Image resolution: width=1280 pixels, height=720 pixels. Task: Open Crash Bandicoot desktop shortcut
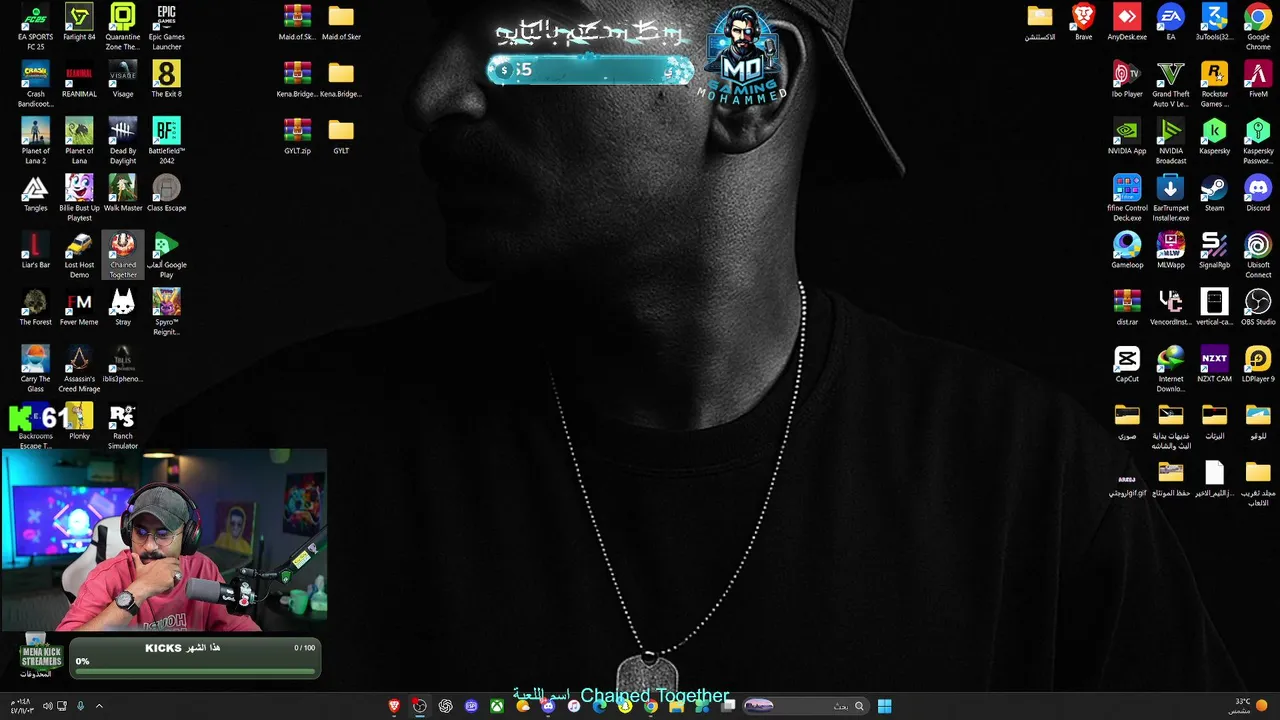36,84
